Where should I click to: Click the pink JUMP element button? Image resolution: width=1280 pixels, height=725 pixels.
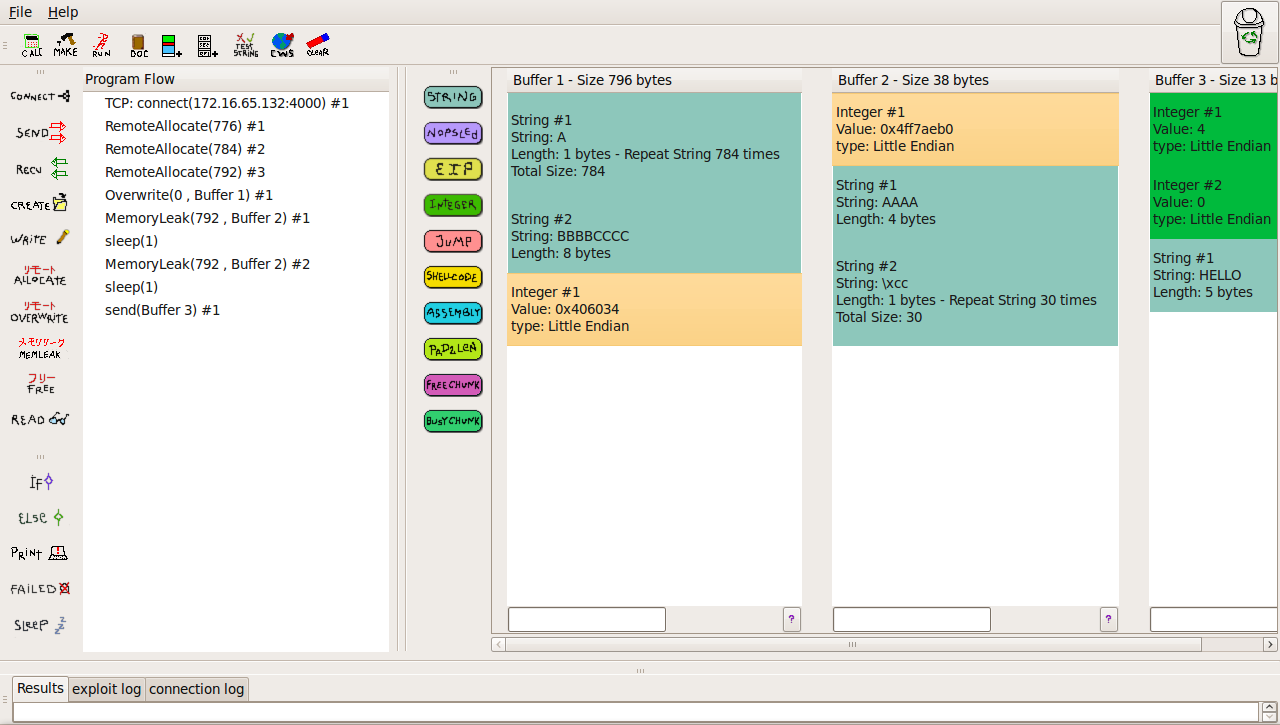(453, 241)
